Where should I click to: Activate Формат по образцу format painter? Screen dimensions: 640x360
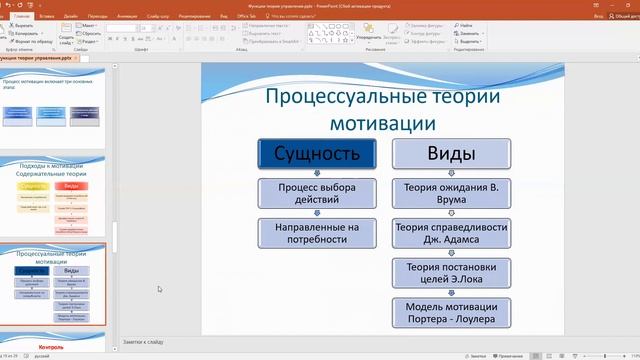click(31, 41)
